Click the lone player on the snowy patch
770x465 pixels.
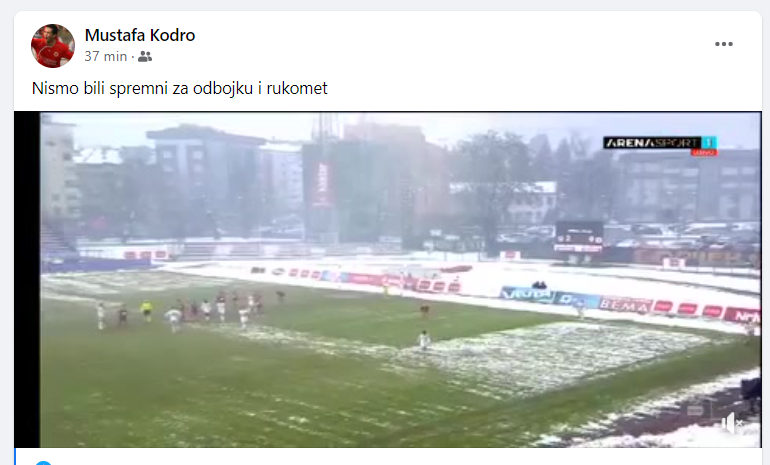424,340
